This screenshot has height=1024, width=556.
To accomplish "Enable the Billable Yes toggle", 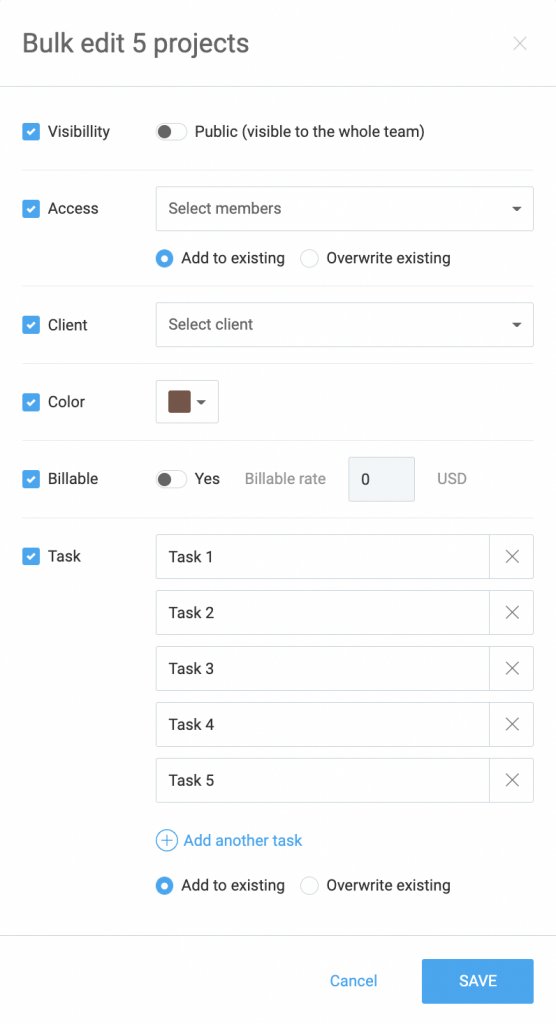I will 171,479.
